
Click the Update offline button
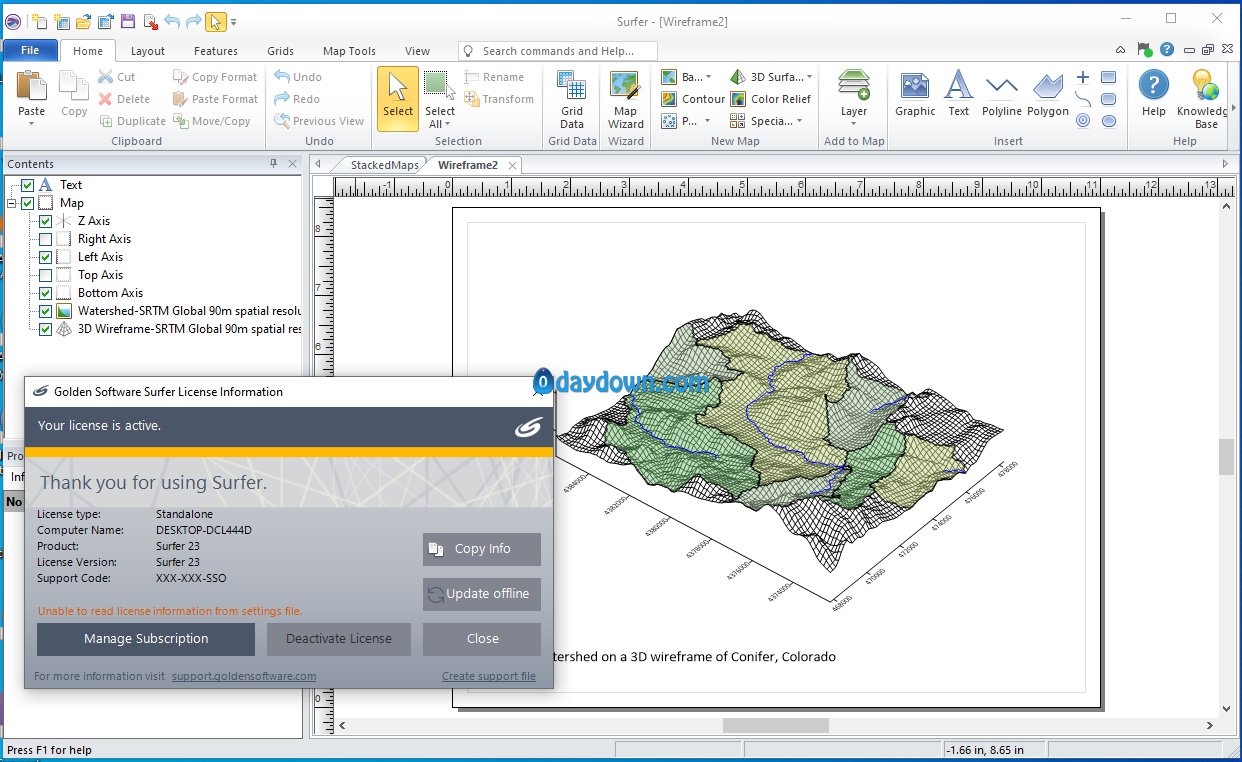482,594
